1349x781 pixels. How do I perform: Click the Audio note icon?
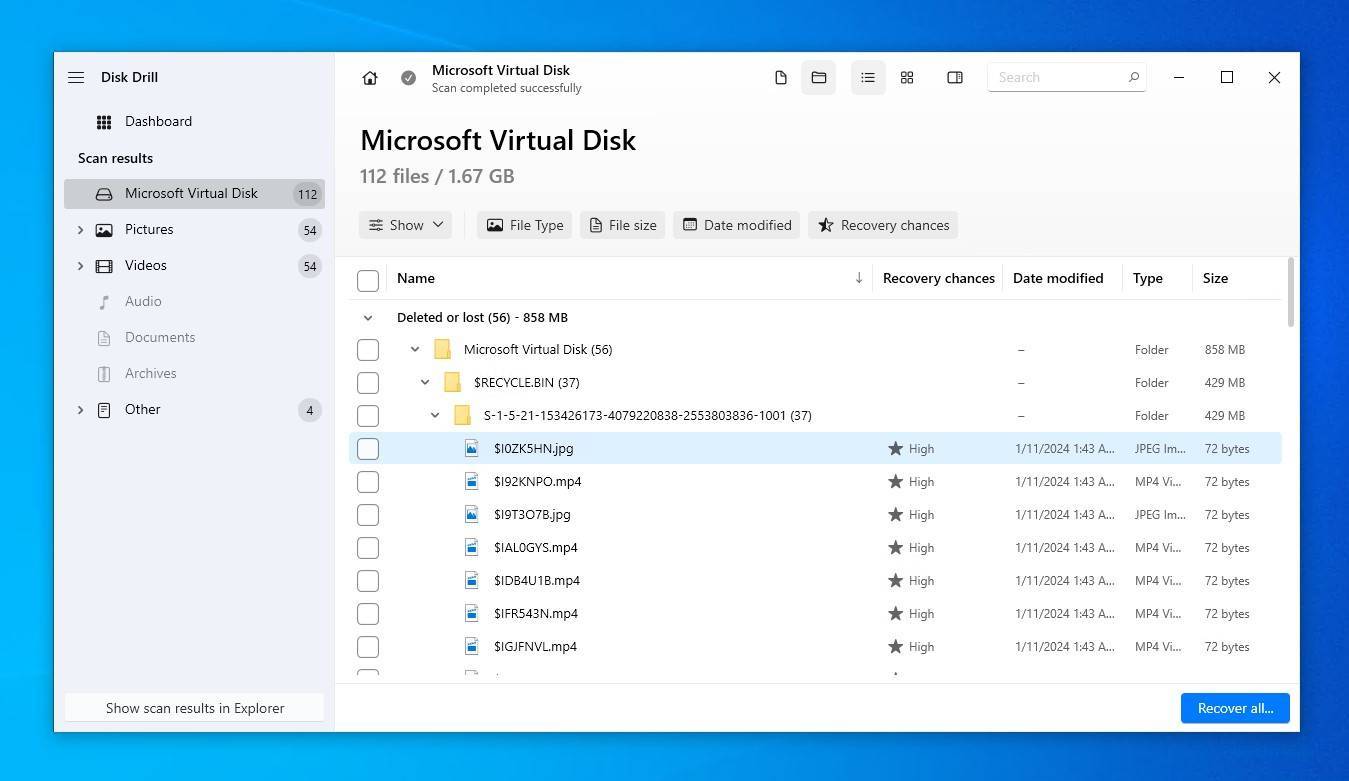(104, 302)
